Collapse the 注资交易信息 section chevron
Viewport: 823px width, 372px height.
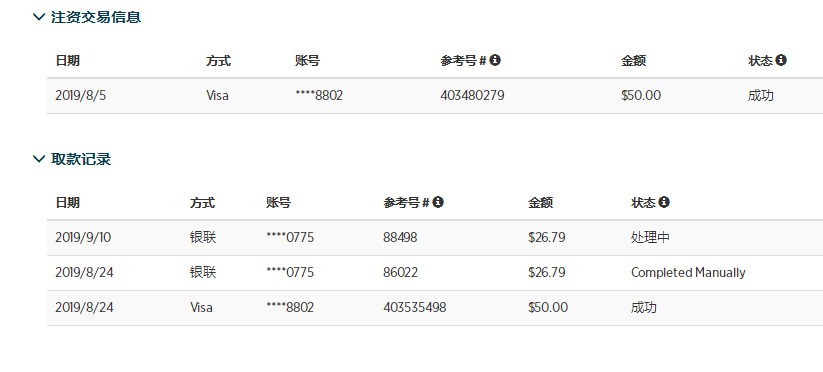(39, 17)
